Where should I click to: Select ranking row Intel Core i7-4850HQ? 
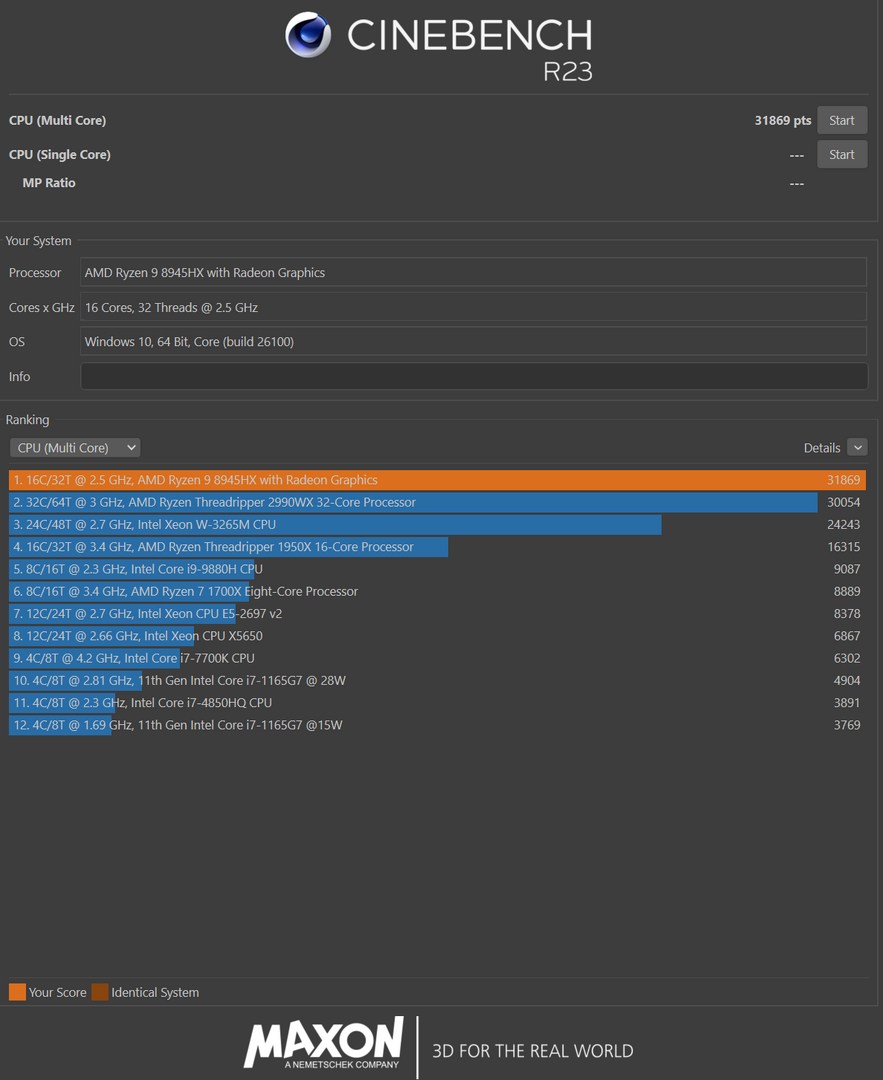pyautogui.click(x=437, y=703)
